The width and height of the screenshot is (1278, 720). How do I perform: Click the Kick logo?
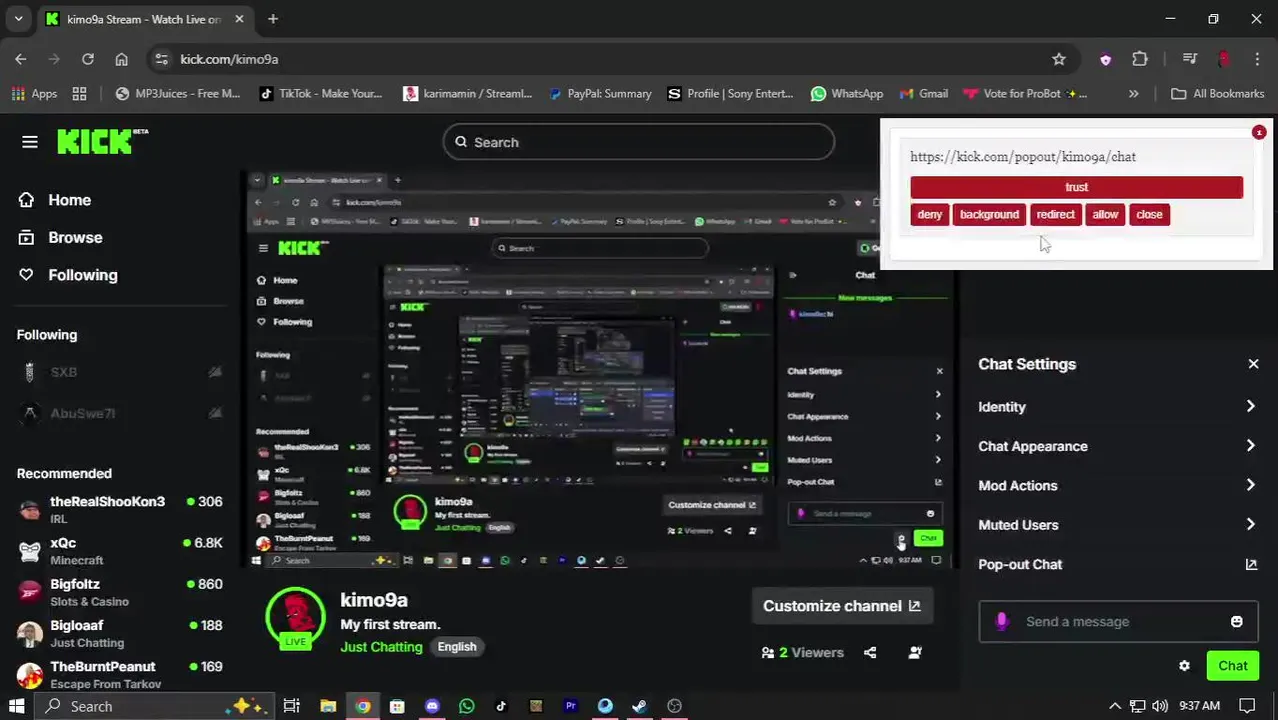[x=102, y=142]
